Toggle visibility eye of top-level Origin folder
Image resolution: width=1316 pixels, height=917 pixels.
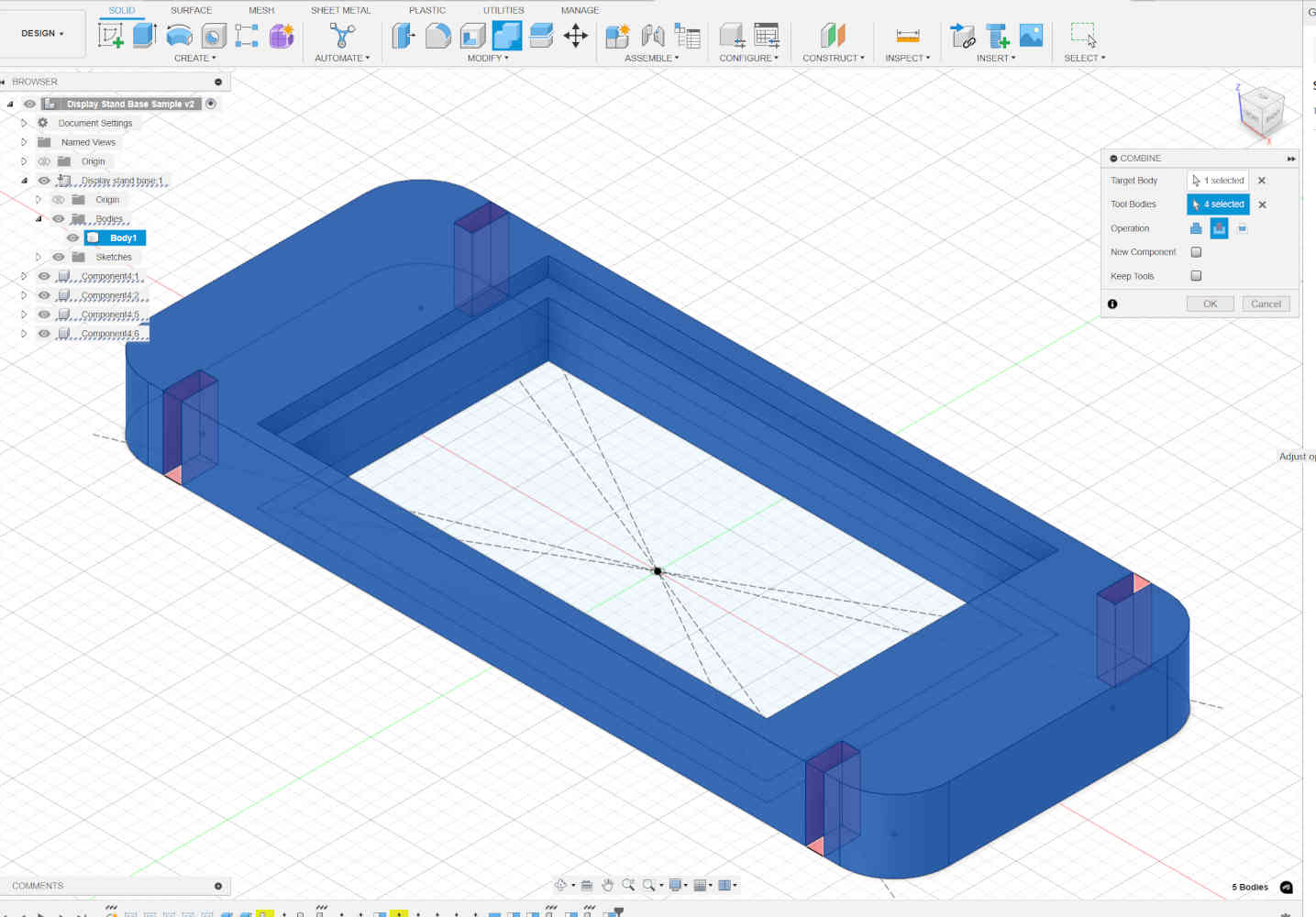pyautogui.click(x=44, y=161)
